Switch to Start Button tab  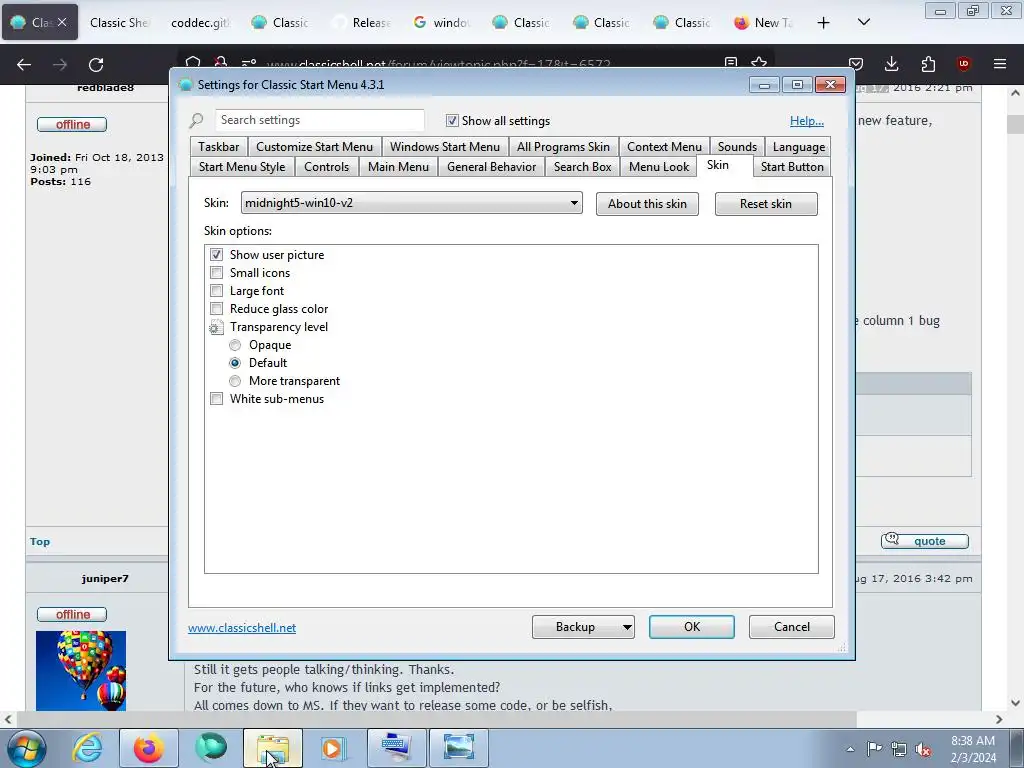[x=792, y=167]
